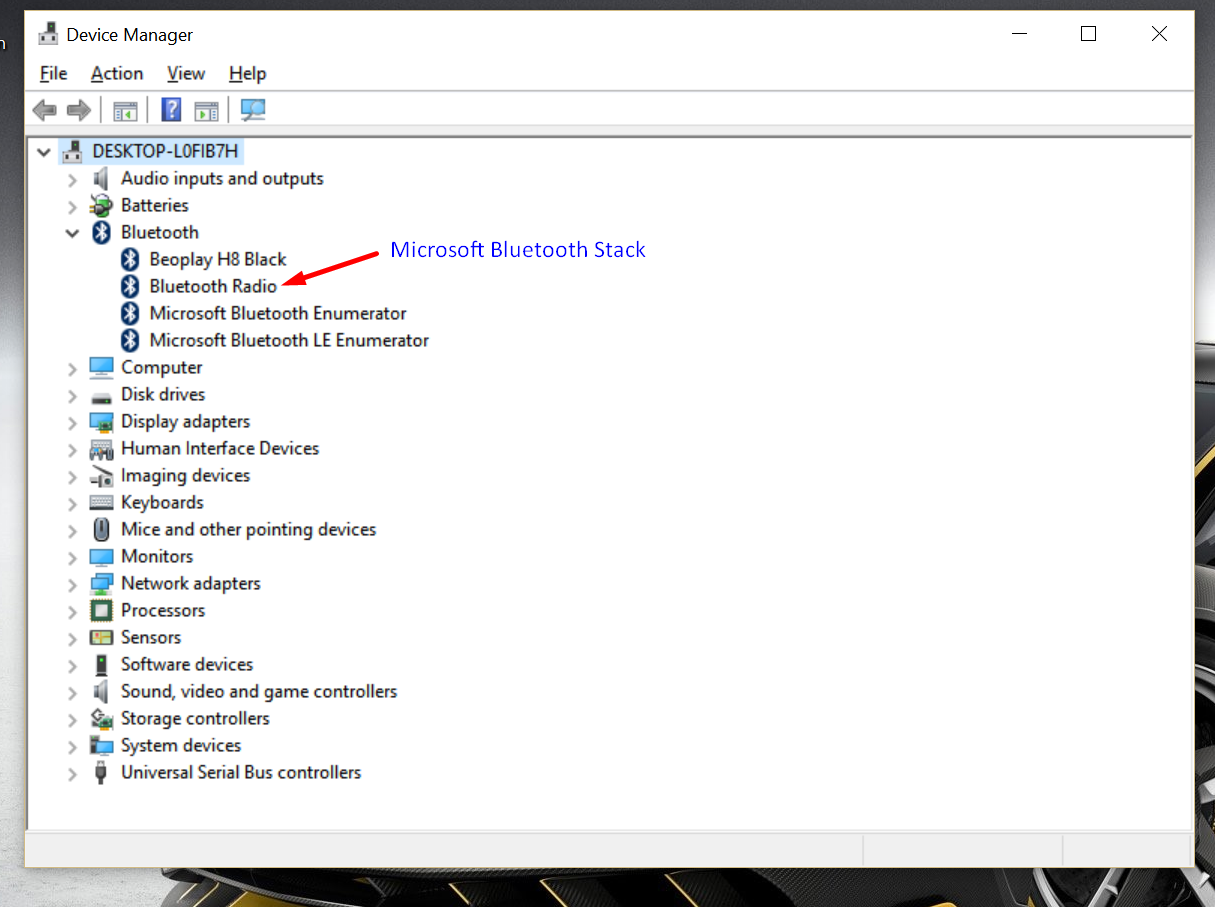Click the Bluetooth Radio device icon
This screenshot has width=1215, height=907.
(x=129, y=286)
